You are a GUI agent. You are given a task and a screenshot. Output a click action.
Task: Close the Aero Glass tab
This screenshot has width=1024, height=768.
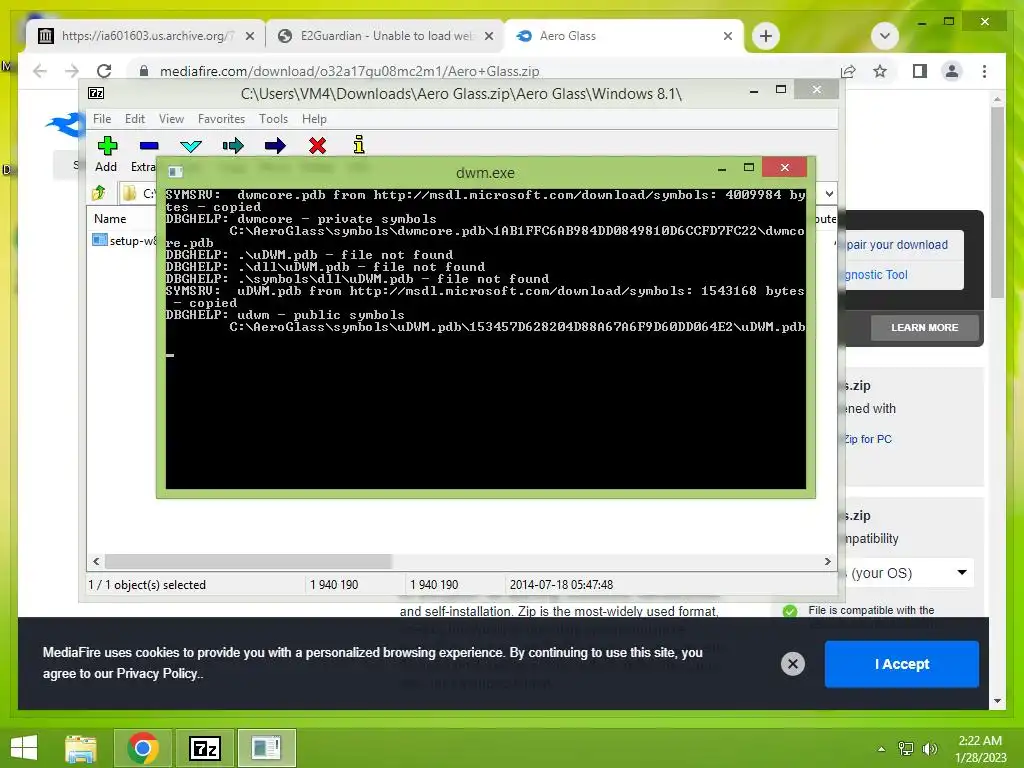(x=728, y=36)
